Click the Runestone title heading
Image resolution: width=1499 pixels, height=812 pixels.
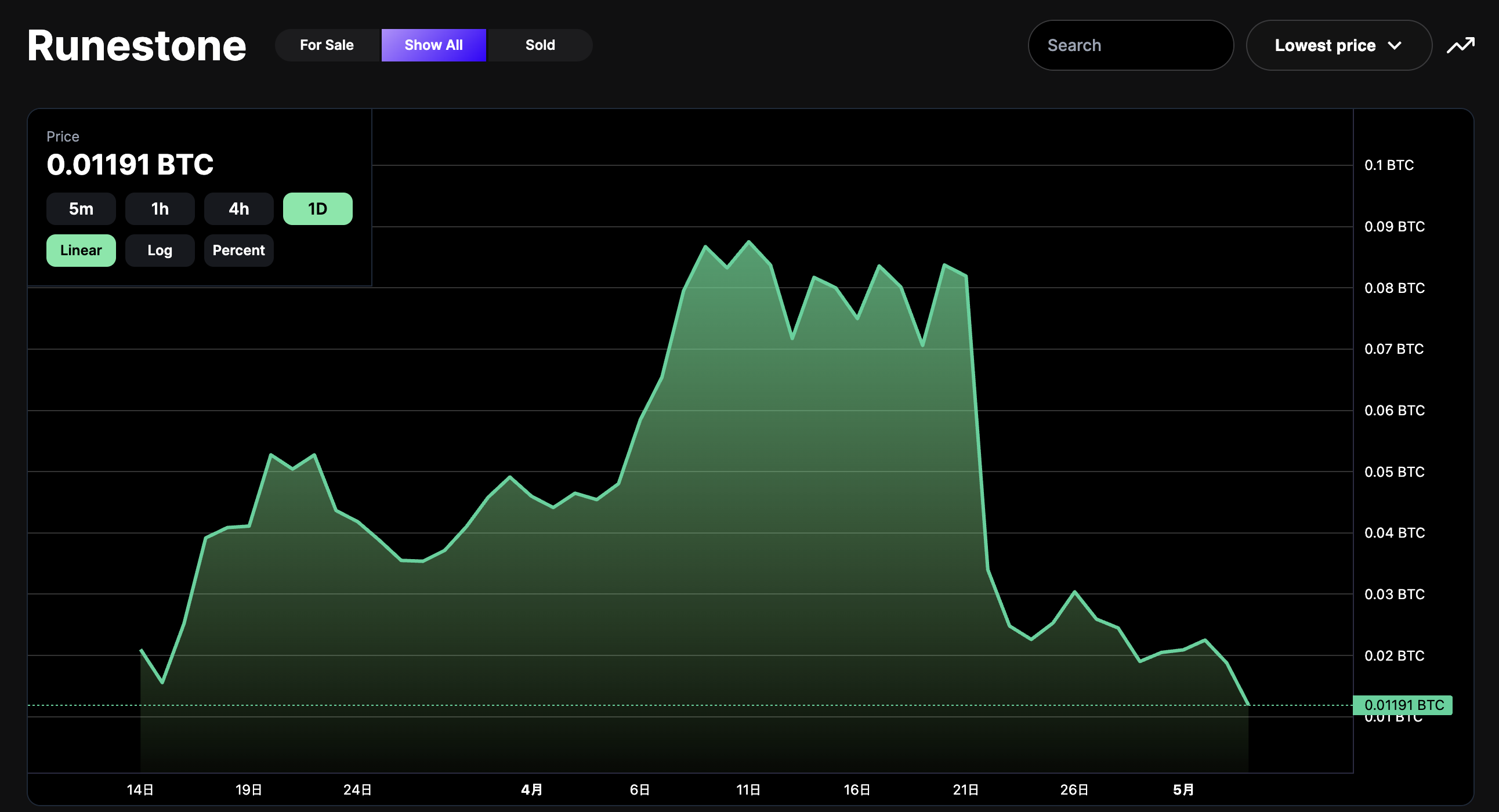pos(137,45)
